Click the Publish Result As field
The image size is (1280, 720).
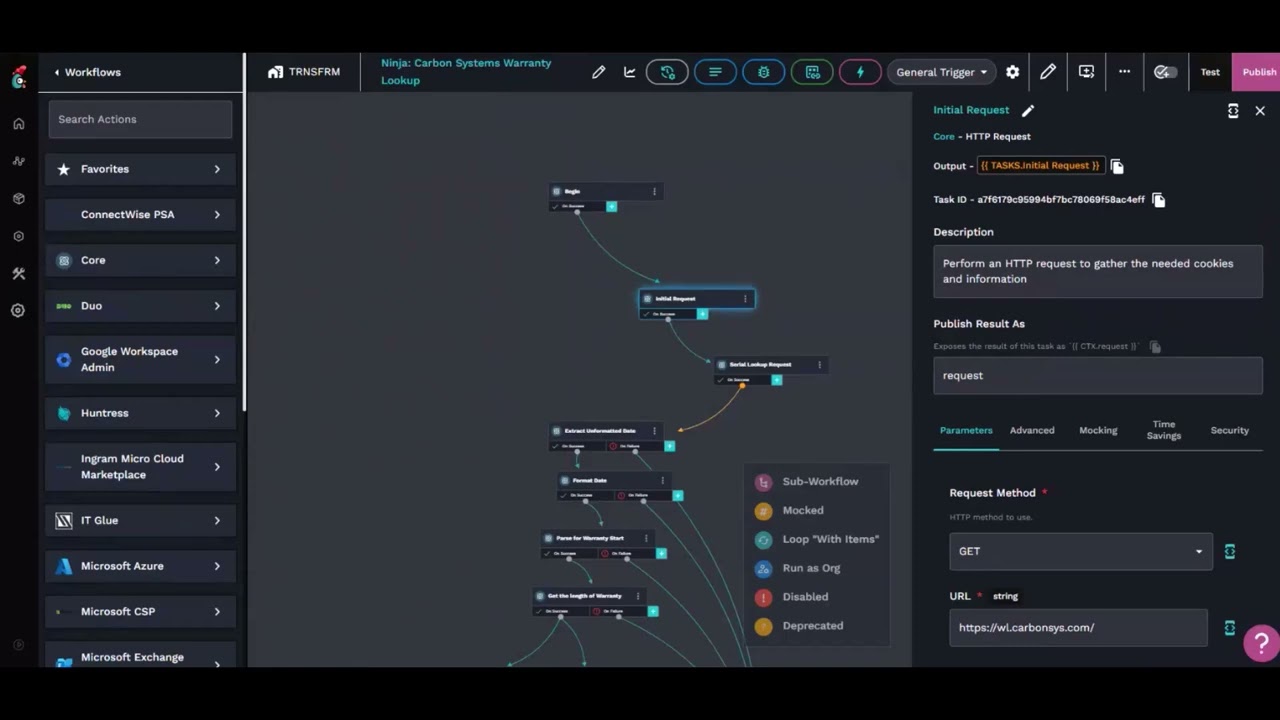pos(1098,376)
